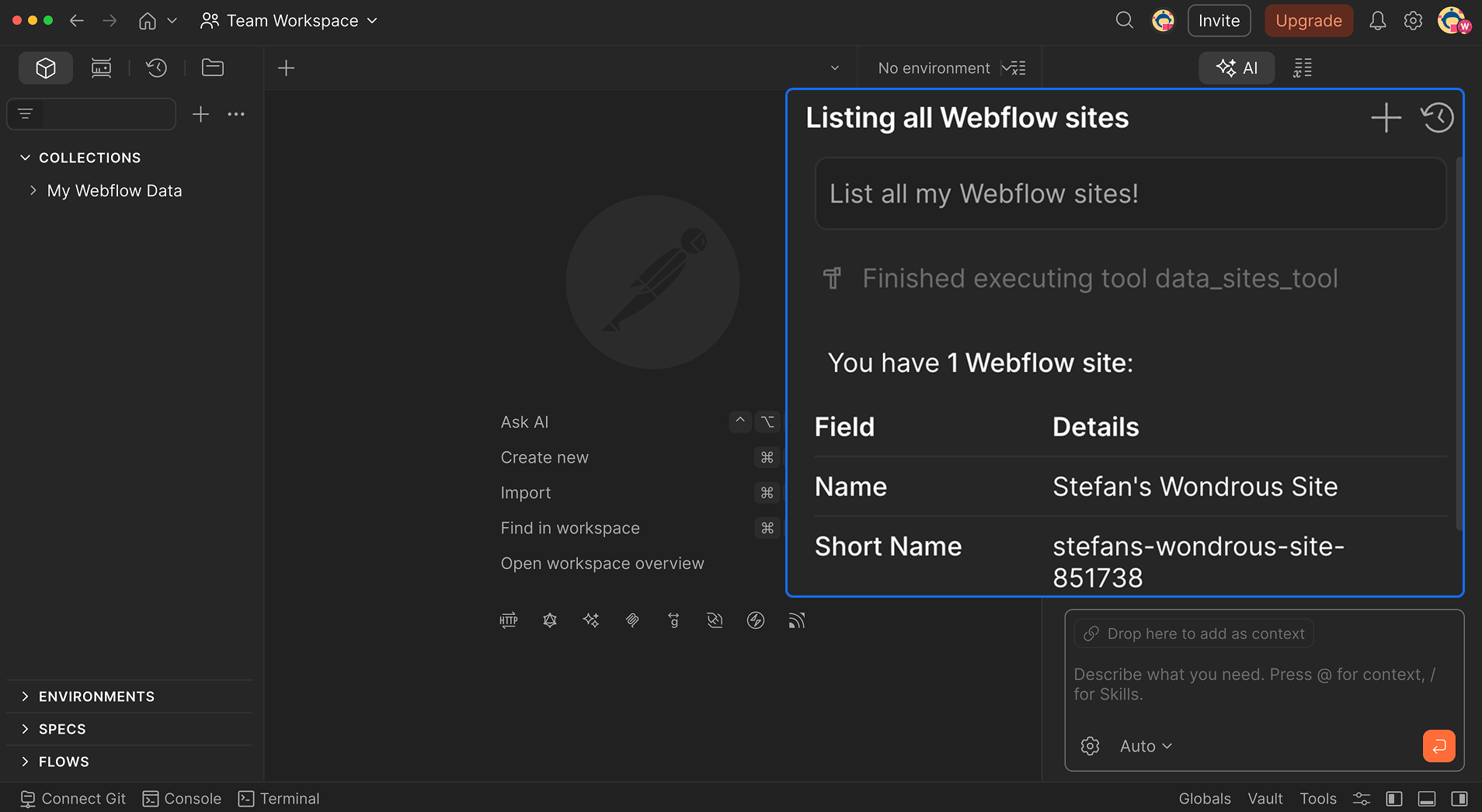Viewport: 1482px width, 812px height.
Task: Open the Auto model dropdown
Action: click(x=1146, y=746)
